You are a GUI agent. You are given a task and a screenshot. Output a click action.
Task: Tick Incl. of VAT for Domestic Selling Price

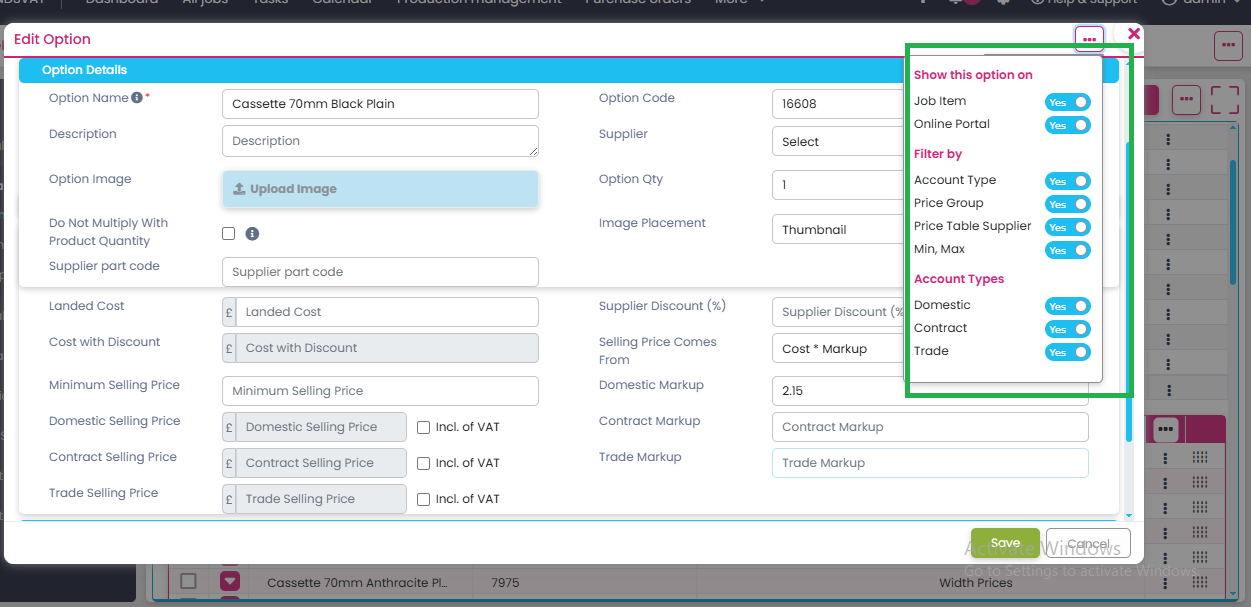tap(424, 427)
